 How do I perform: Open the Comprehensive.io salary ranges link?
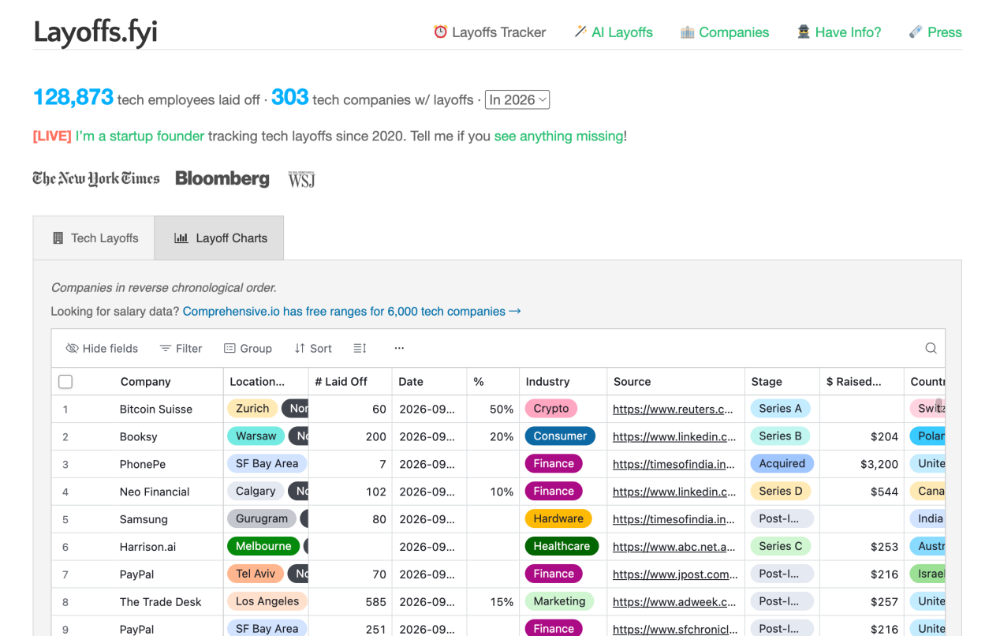352,311
